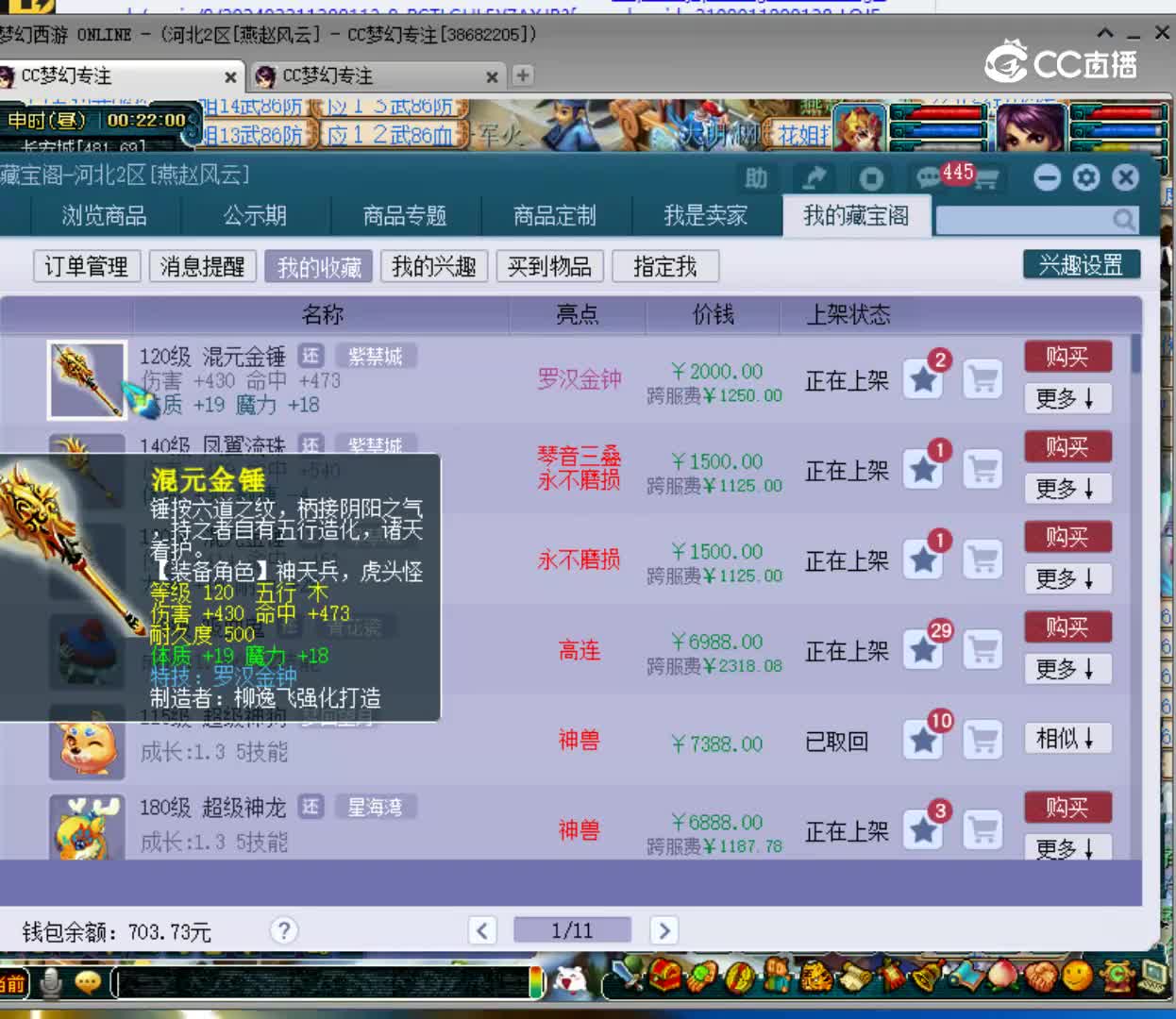Viewport: 1176px width, 1019px height.
Task: Switch to 商品定制 tab
Action: point(555,216)
